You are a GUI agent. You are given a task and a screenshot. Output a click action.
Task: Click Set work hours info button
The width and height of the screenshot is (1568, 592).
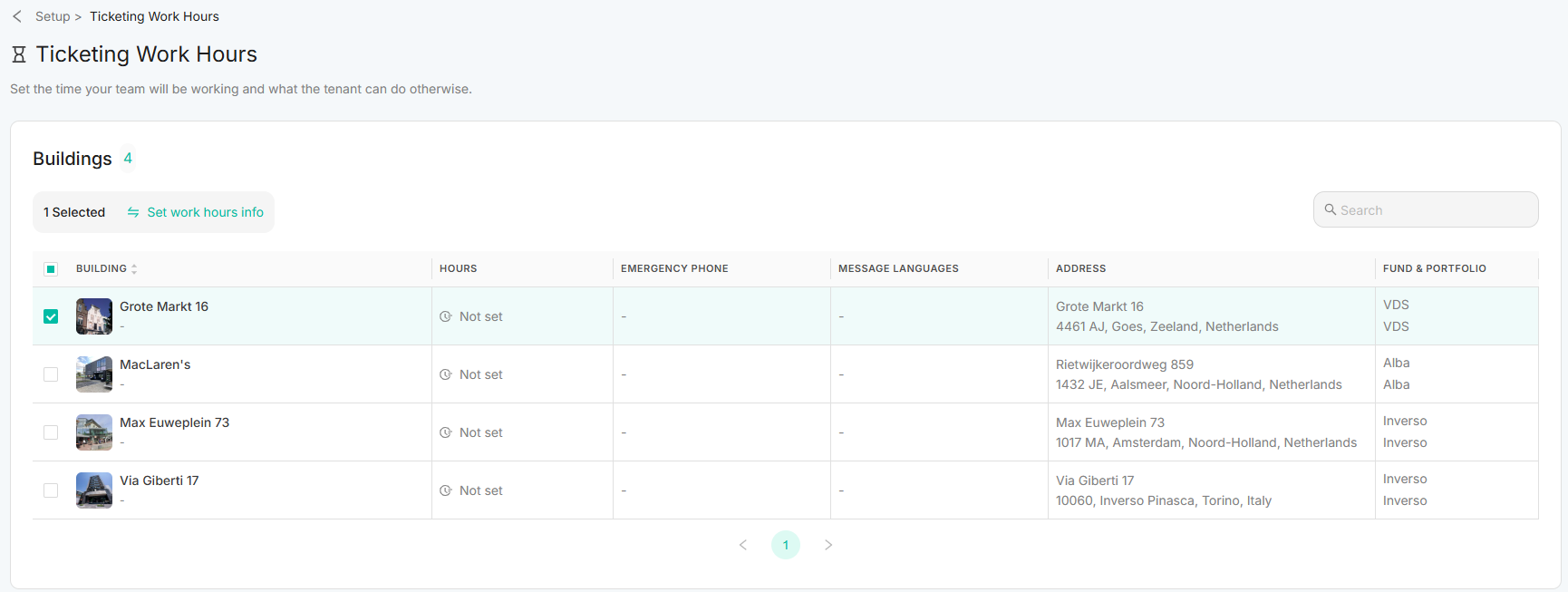(x=196, y=212)
